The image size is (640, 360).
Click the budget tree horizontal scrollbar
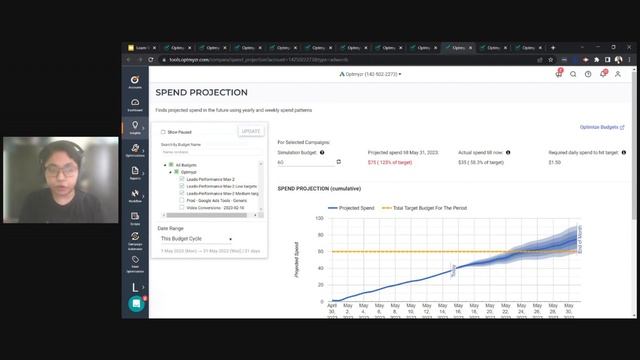[207, 215]
